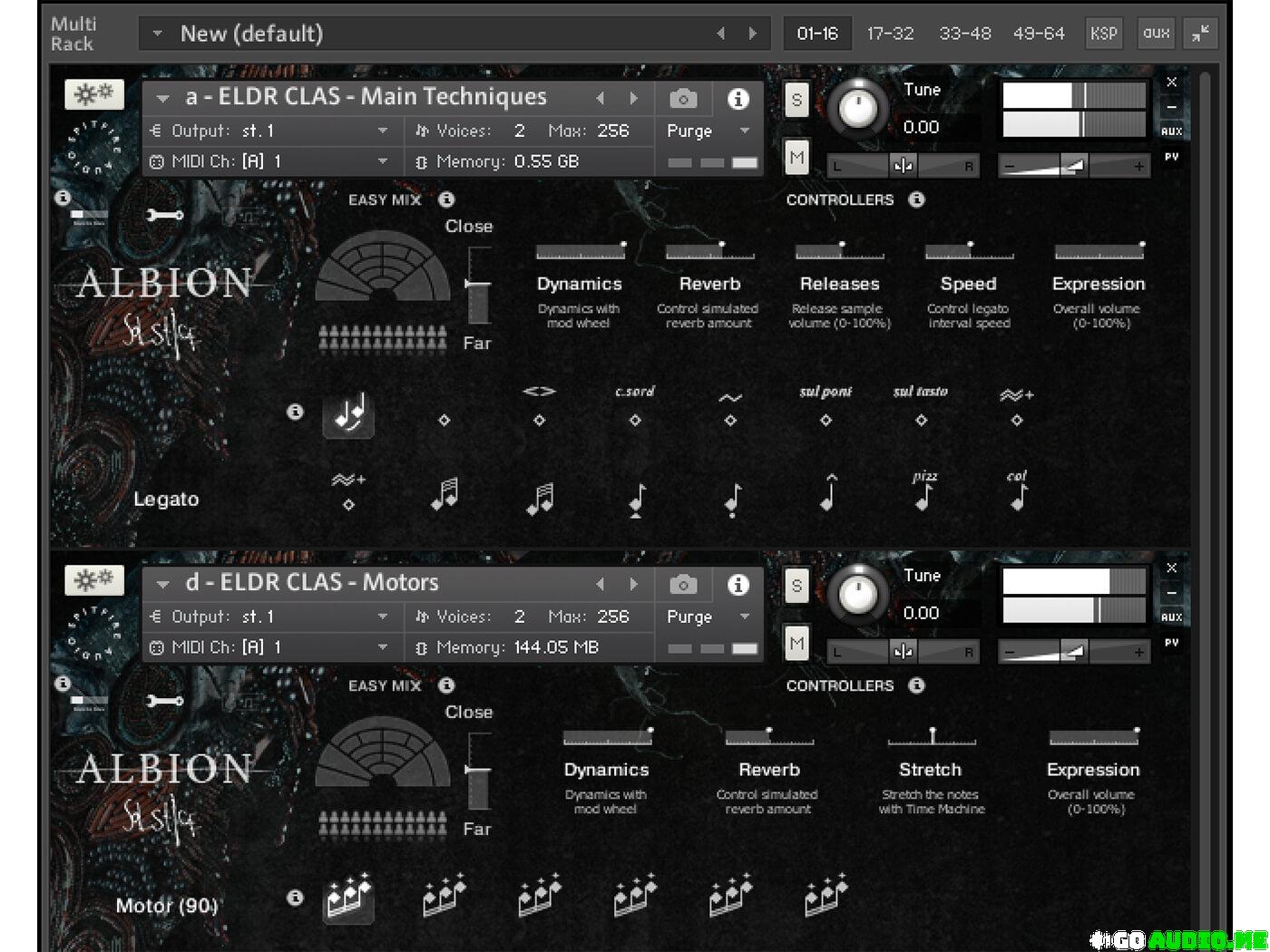Select the last Motor articulation icon
This screenshot has height=952, width=1270.
pyautogui.click(x=825, y=895)
